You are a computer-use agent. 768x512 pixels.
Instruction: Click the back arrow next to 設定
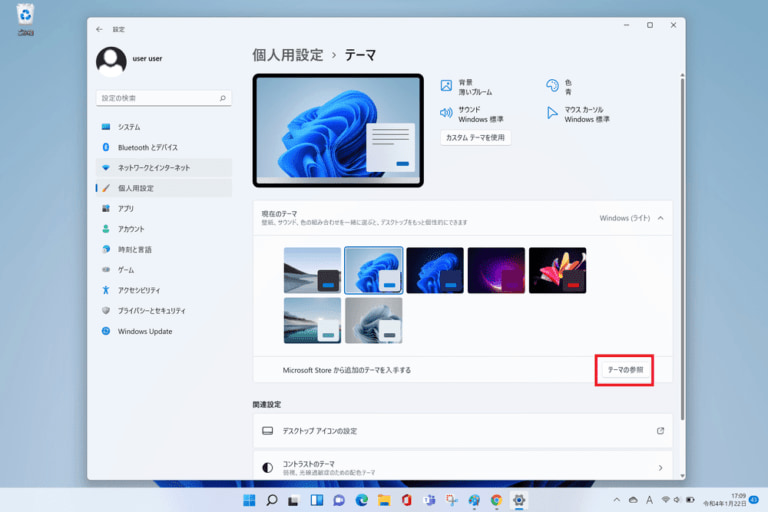[x=99, y=29]
